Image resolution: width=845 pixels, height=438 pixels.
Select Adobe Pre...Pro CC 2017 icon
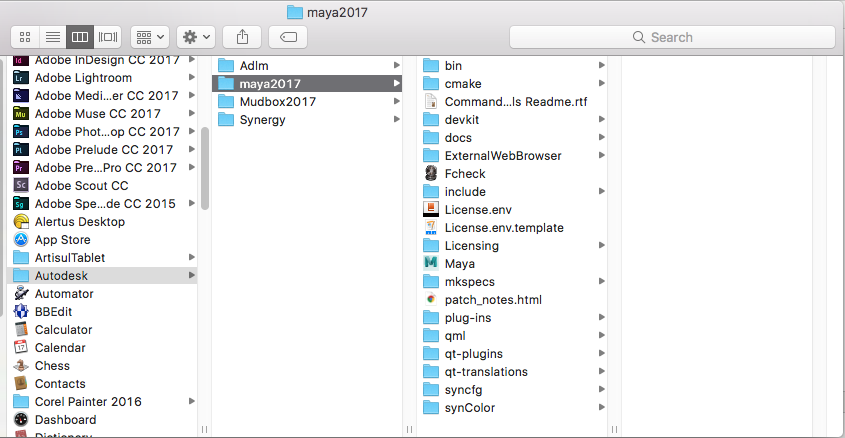tap(20, 168)
